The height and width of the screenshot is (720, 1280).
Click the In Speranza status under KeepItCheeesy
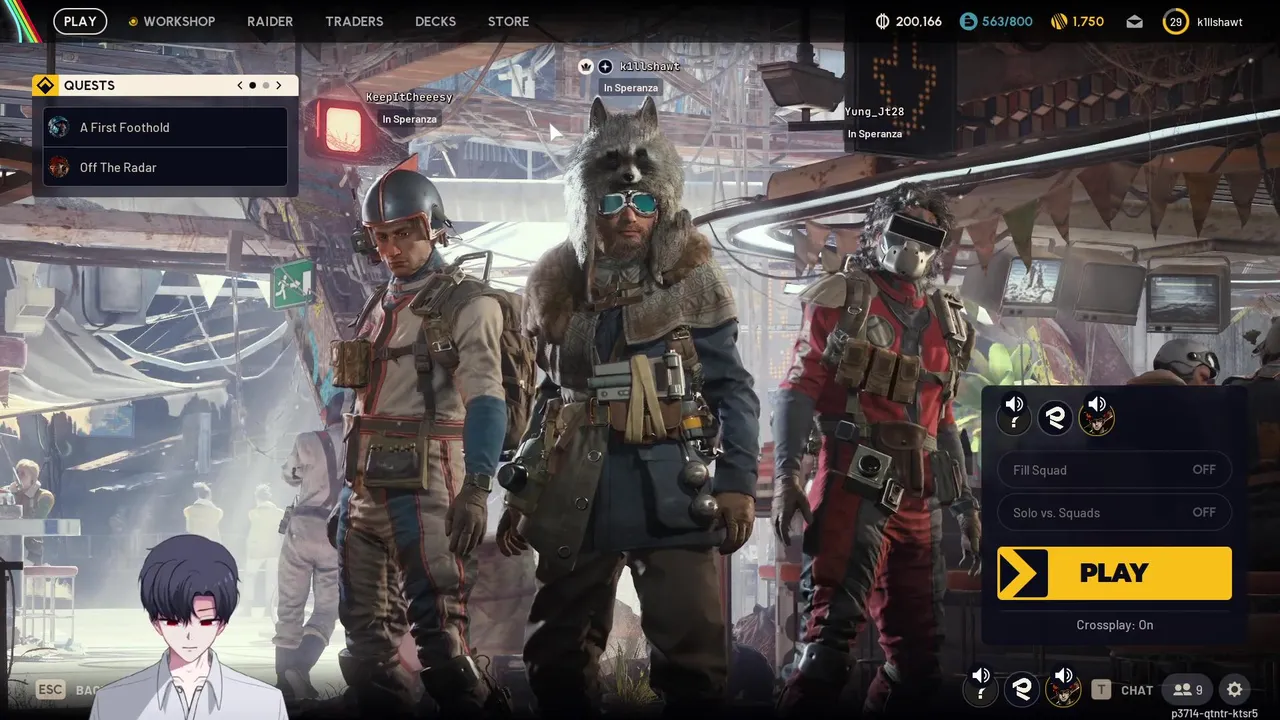click(x=409, y=119)
